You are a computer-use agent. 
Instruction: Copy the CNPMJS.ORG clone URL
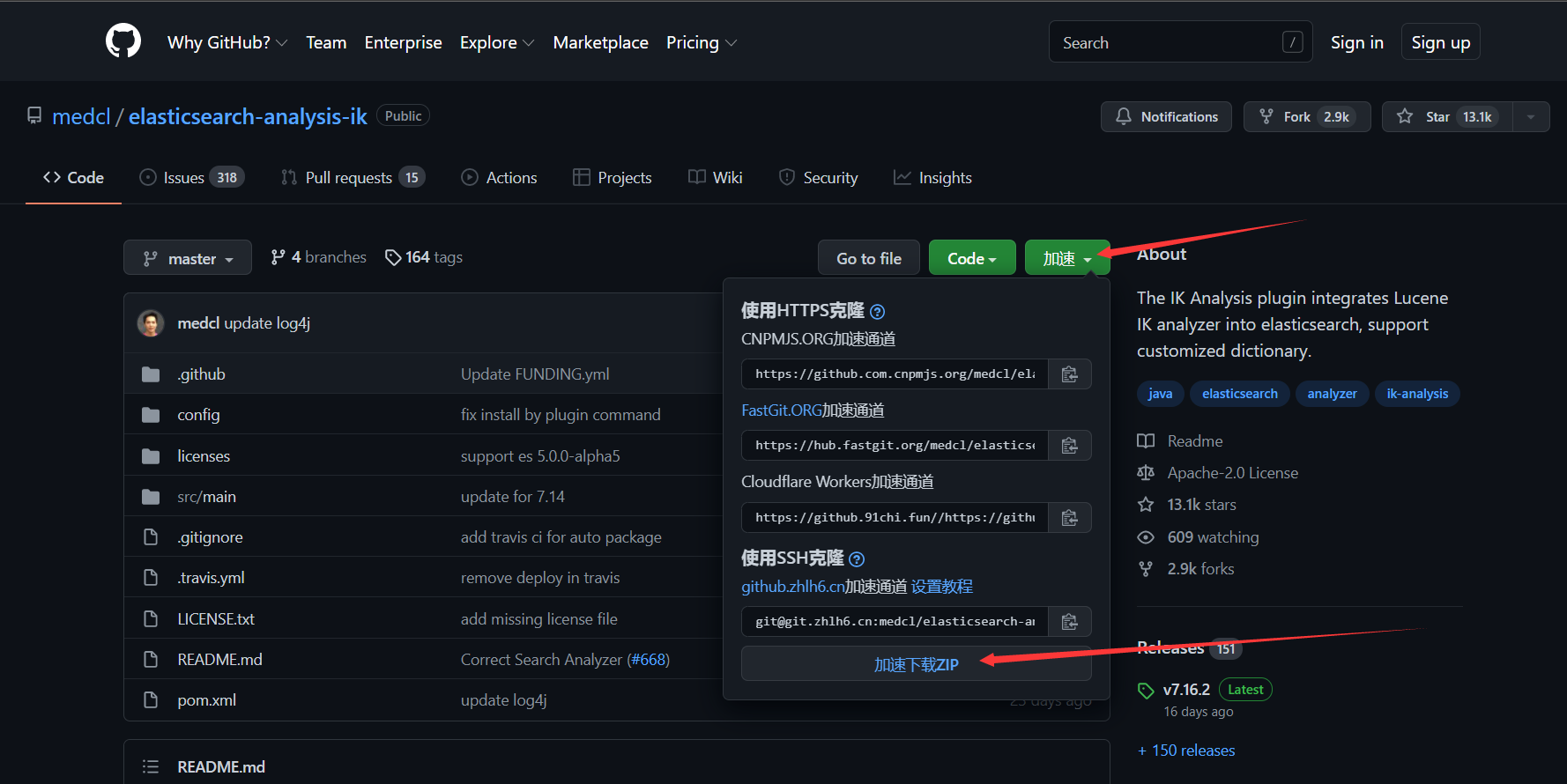(x=1070, y=374)
